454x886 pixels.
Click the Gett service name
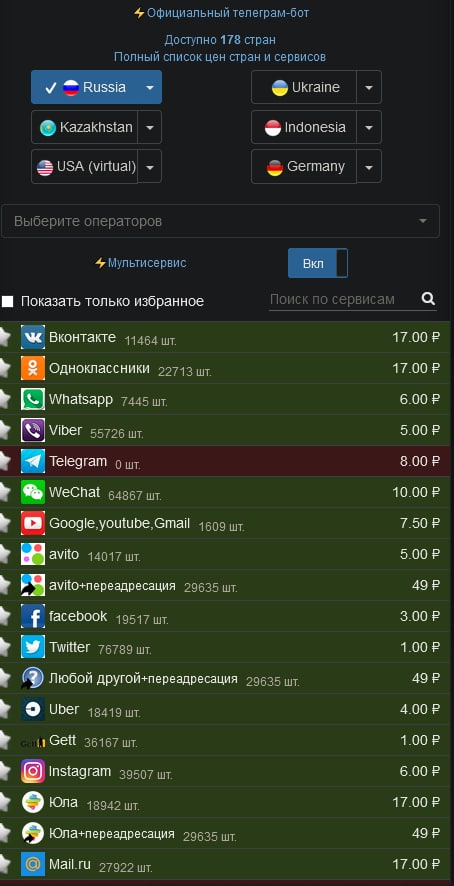point(63,740)
